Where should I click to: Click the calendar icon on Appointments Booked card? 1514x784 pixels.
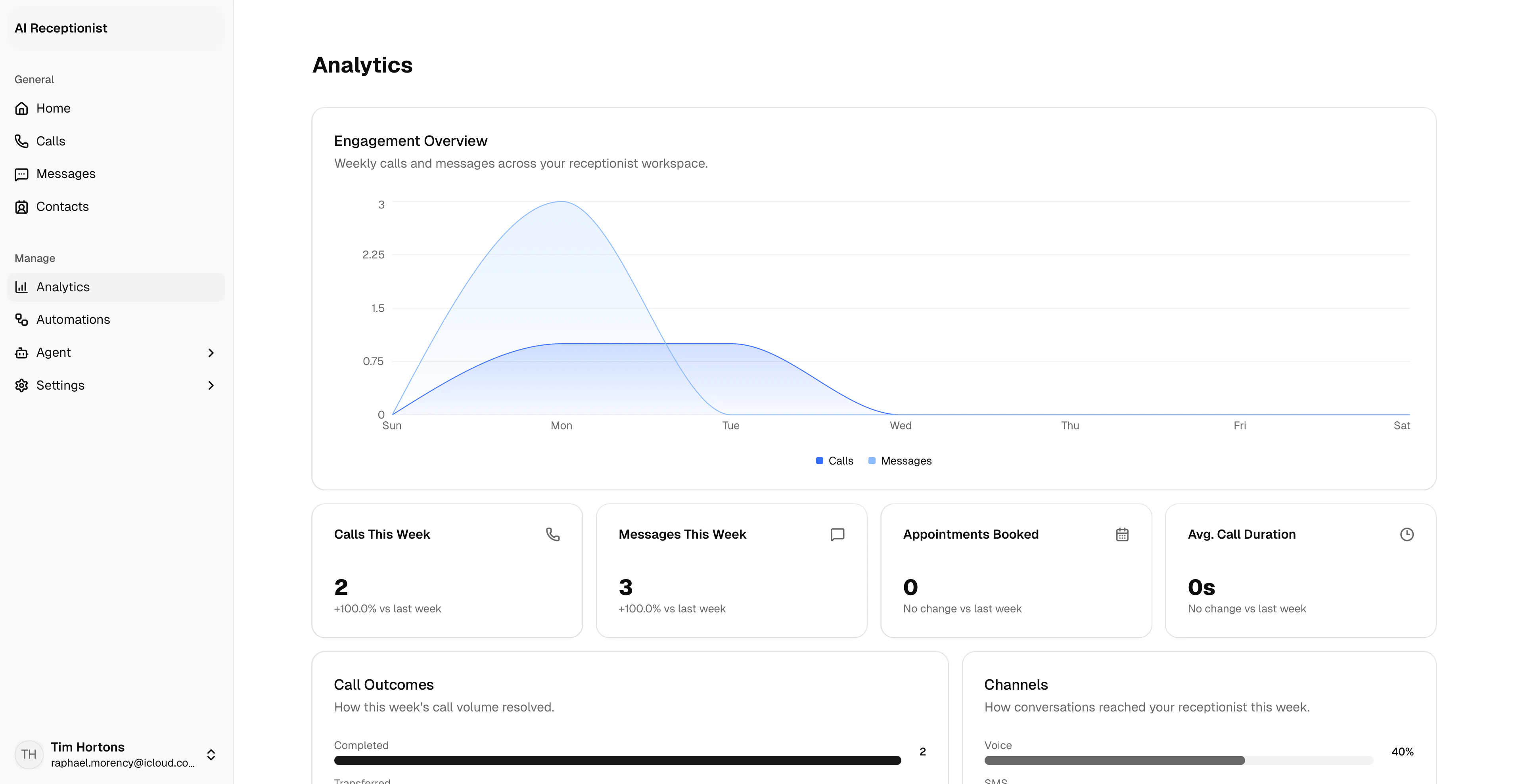tap(1122, 534)
